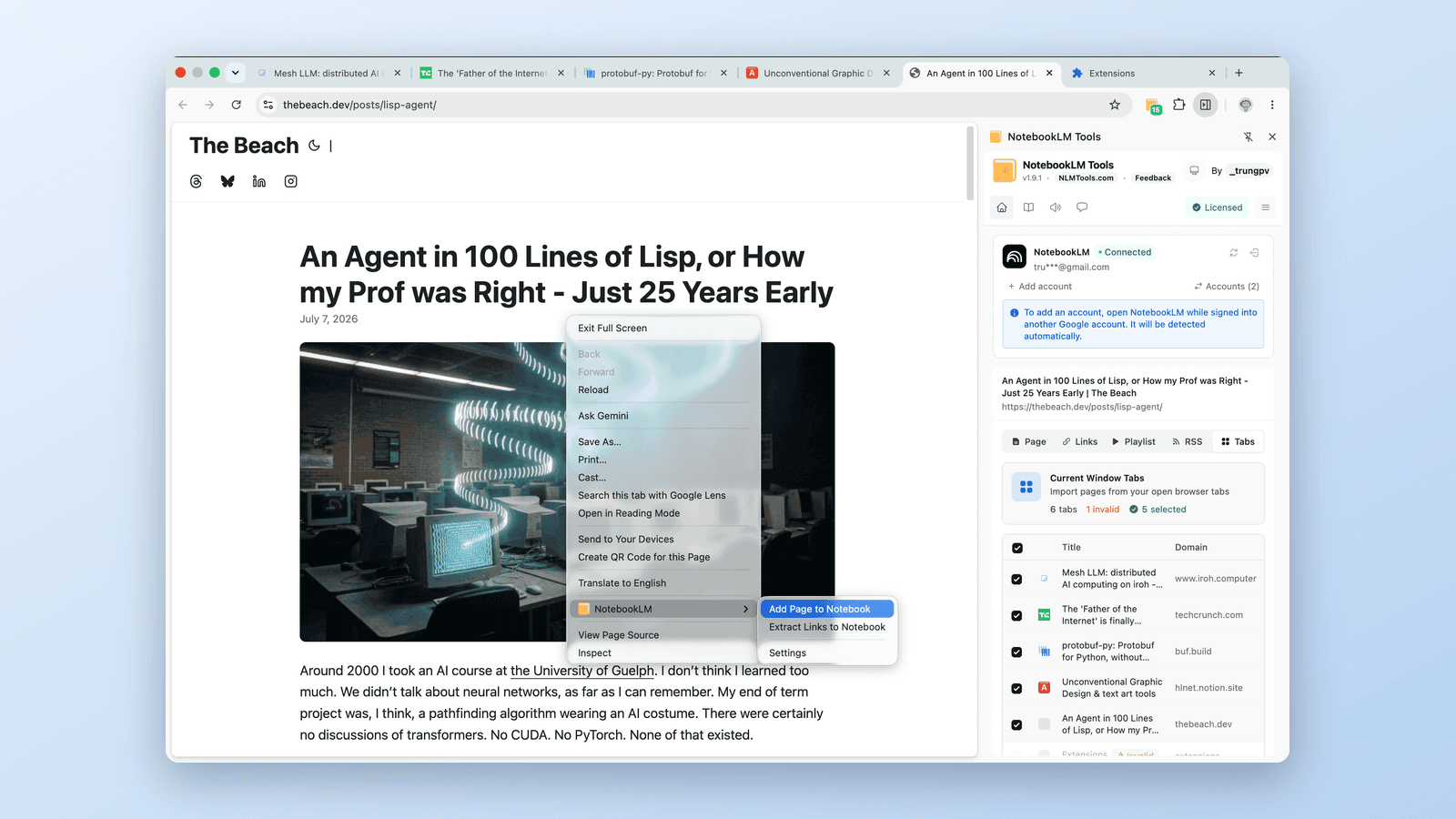Choose Inspect from context menu
Screen dimensions: 1456x819
click(664, 652)
